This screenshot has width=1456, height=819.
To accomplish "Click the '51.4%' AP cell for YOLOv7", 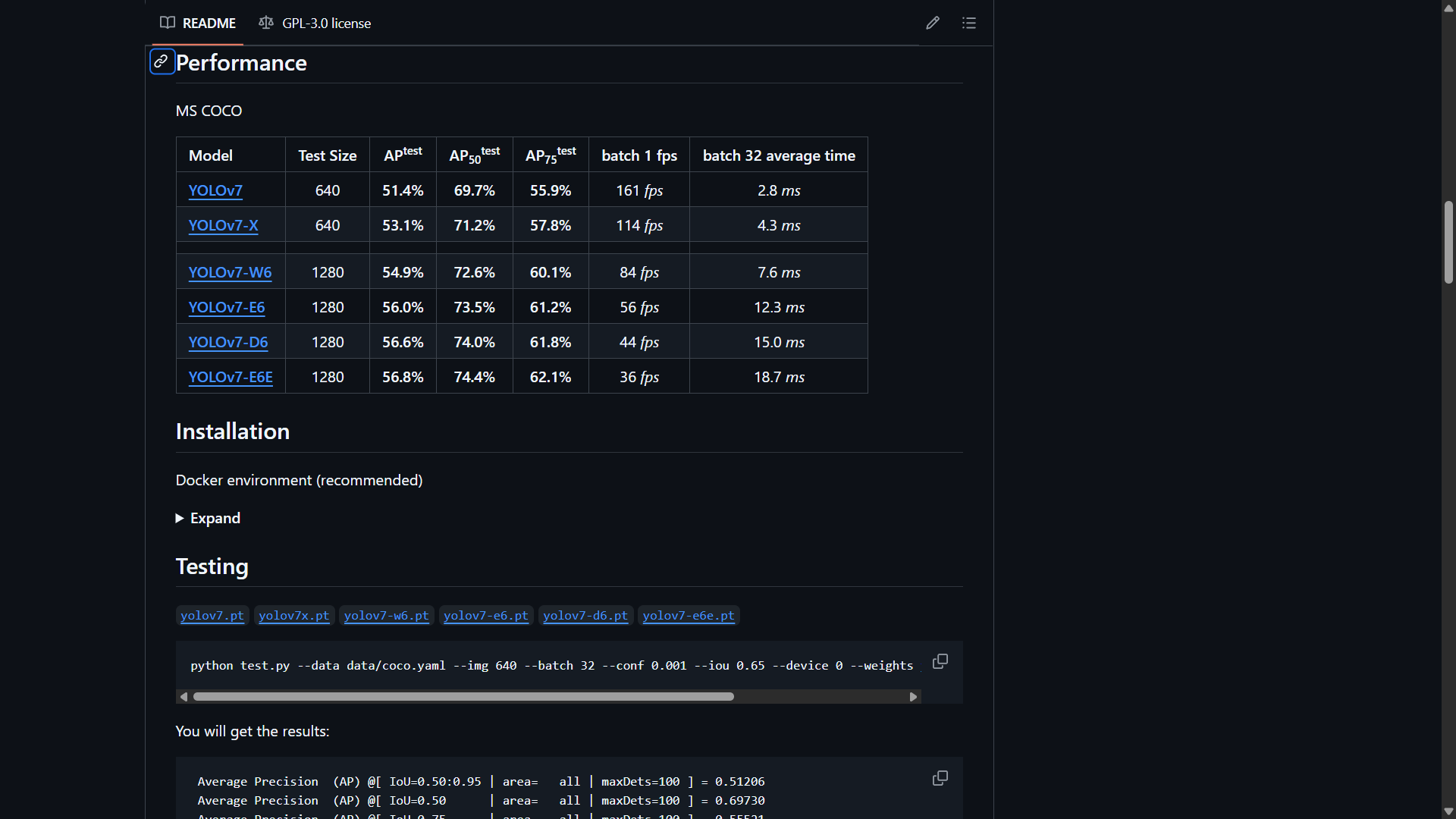I will (x=403, y=190).
